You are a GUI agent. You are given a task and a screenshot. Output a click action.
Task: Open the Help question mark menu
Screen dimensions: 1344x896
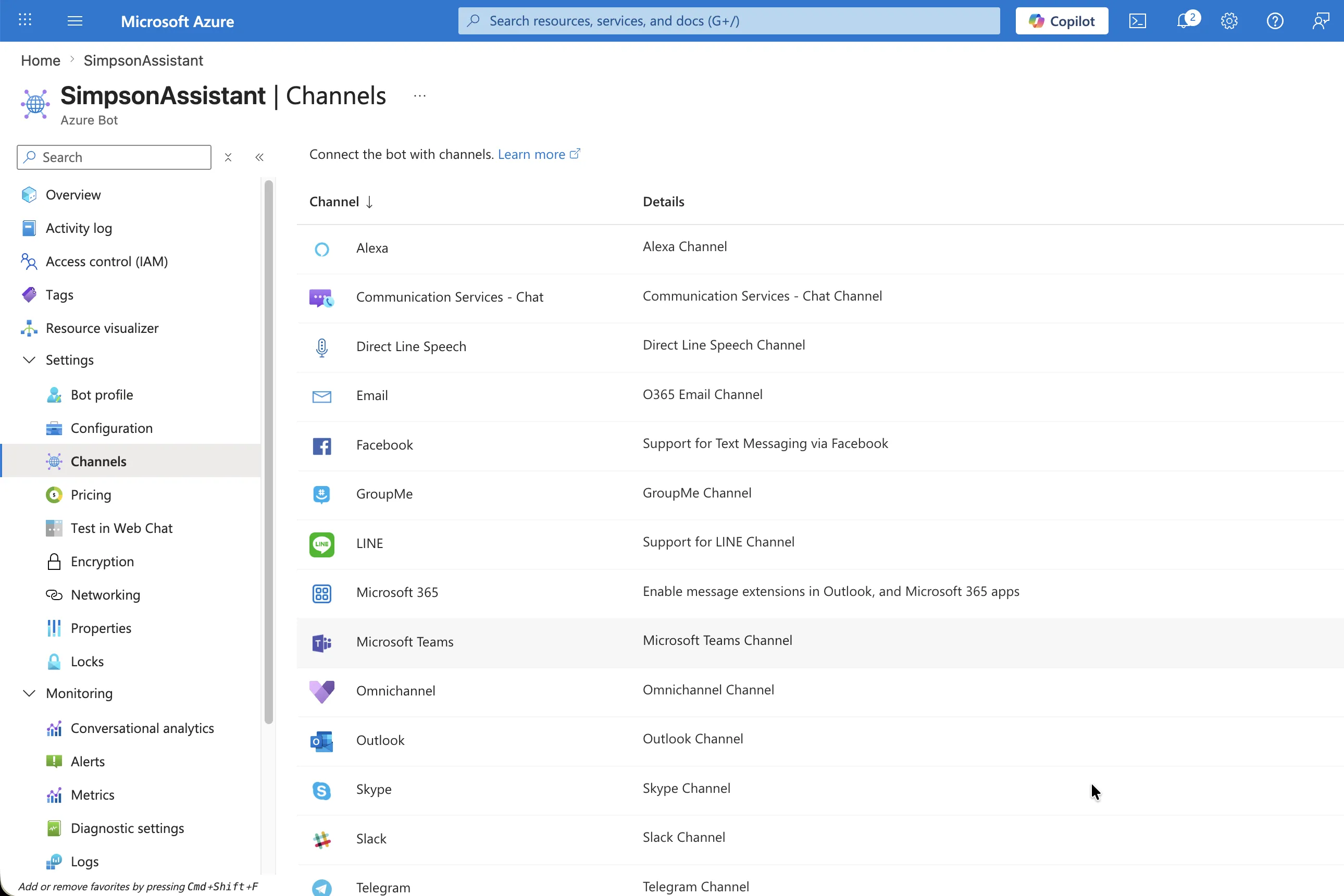[x=1275, y=21]
